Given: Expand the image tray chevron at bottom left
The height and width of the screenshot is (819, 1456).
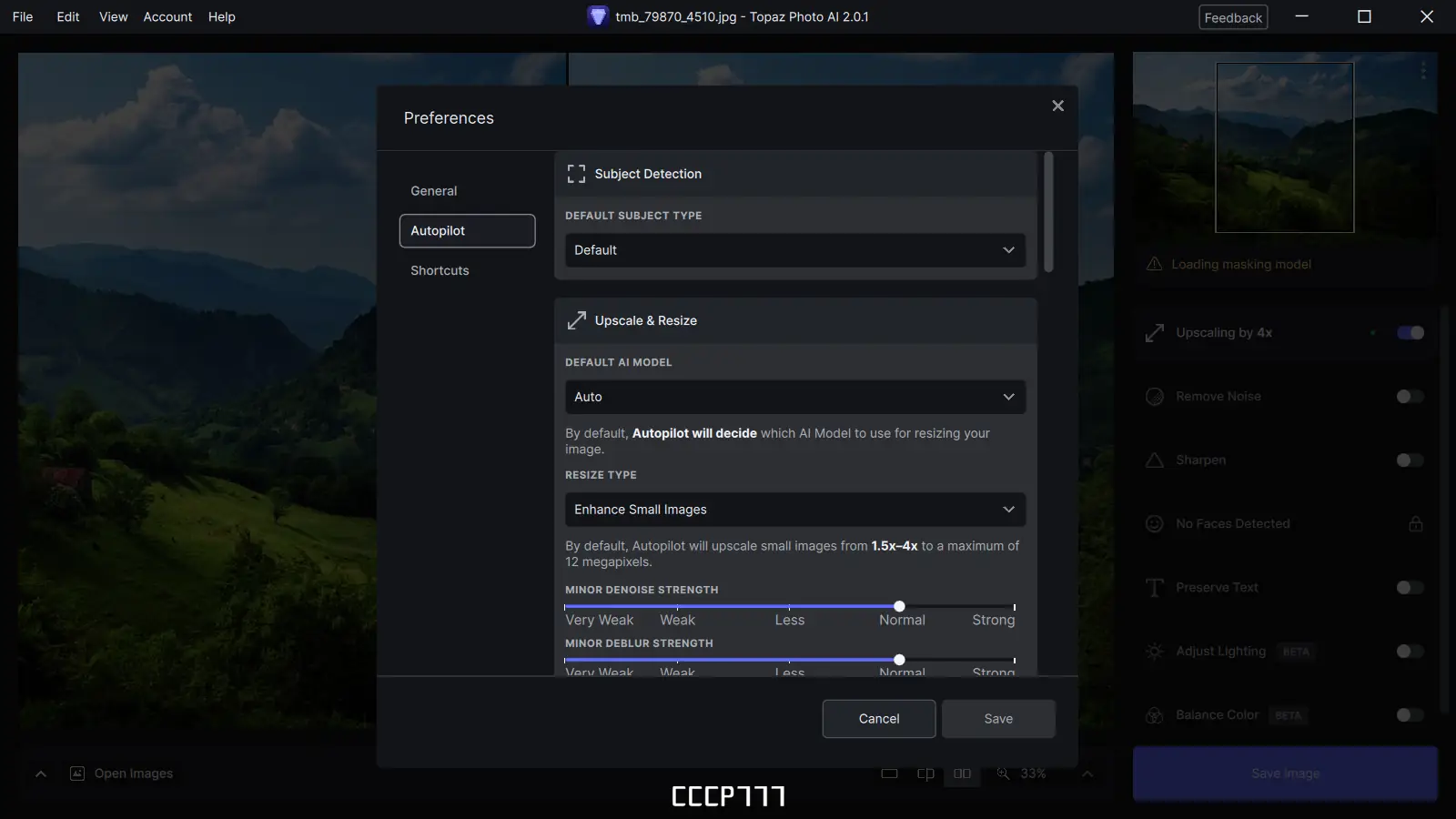Looking at the screenshot, I should pos(41,774).
